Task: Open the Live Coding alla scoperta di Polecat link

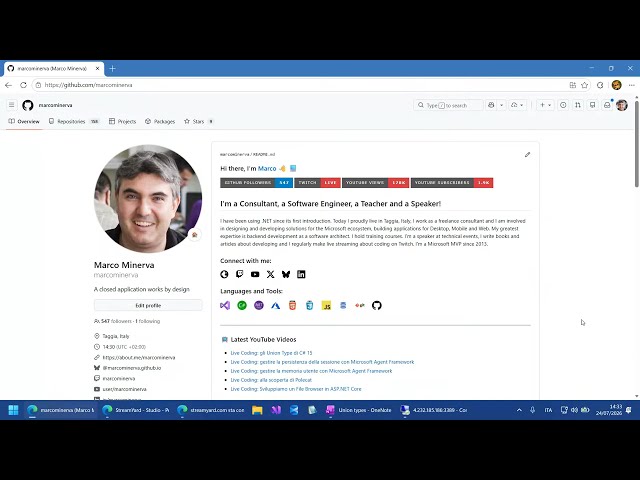Action: click(x=271, y=380)
